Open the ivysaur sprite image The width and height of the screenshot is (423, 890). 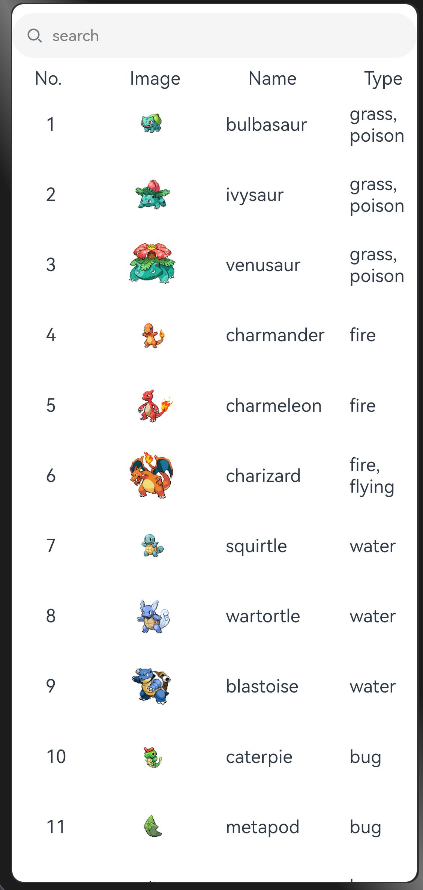[152, 194]
